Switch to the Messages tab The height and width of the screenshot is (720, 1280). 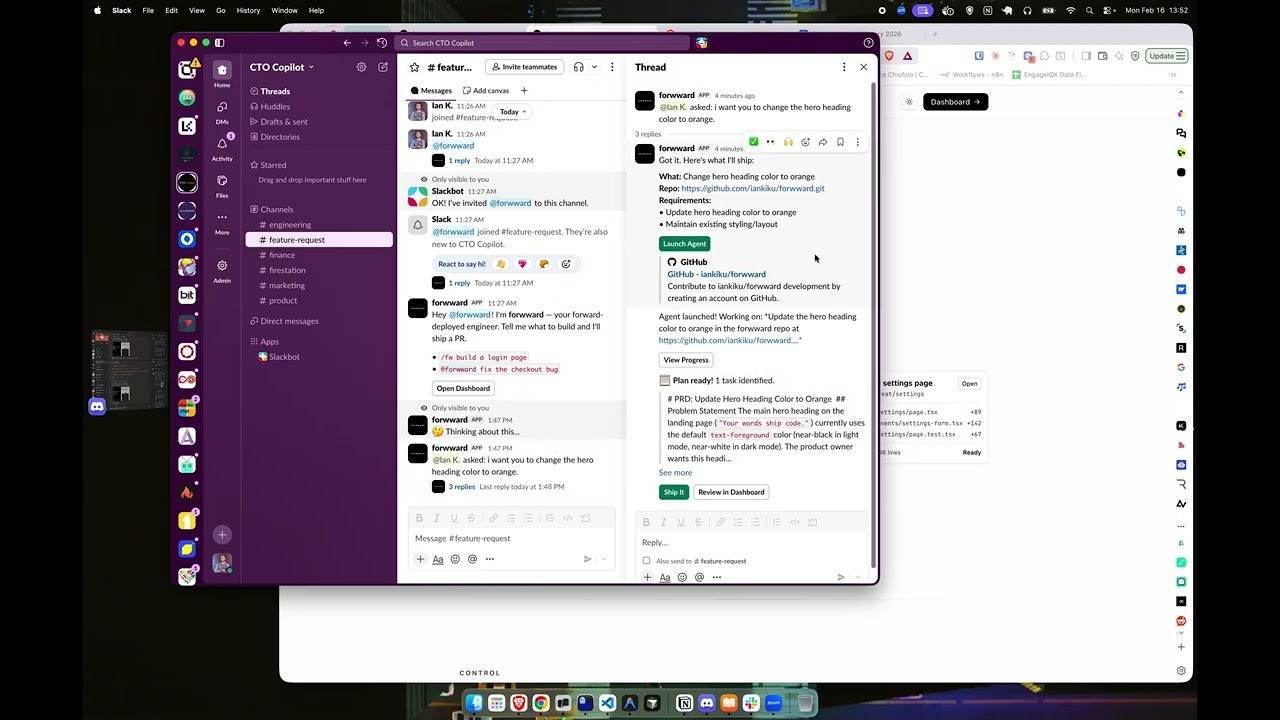click(431, 90)
